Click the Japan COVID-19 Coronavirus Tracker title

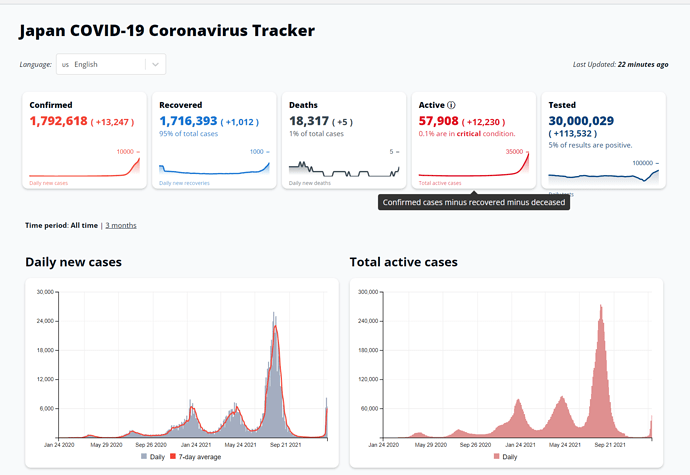pos(167,30)
